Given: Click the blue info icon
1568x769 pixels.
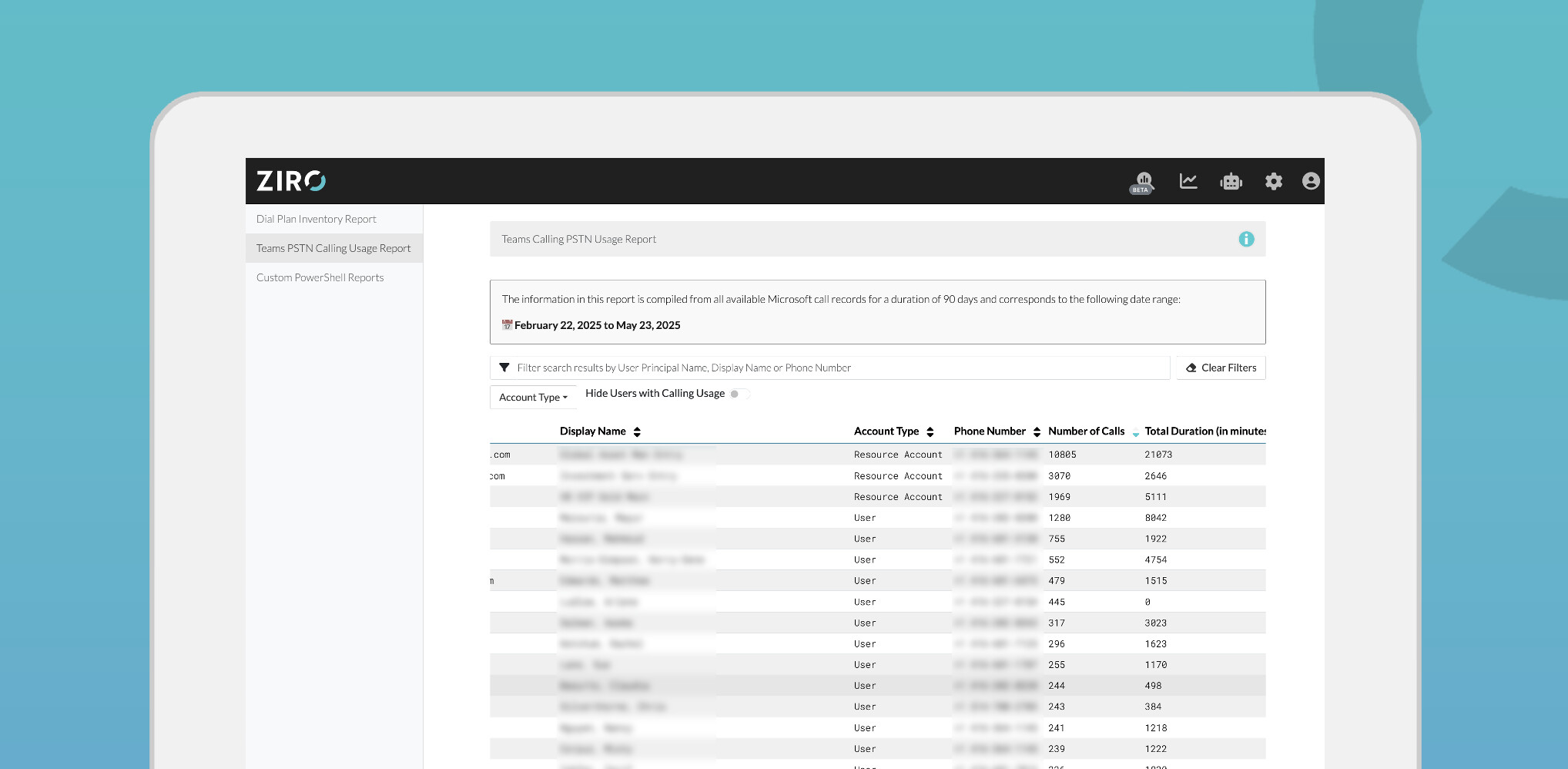Looking at the screenshot, I should [x=1246, y=239].
